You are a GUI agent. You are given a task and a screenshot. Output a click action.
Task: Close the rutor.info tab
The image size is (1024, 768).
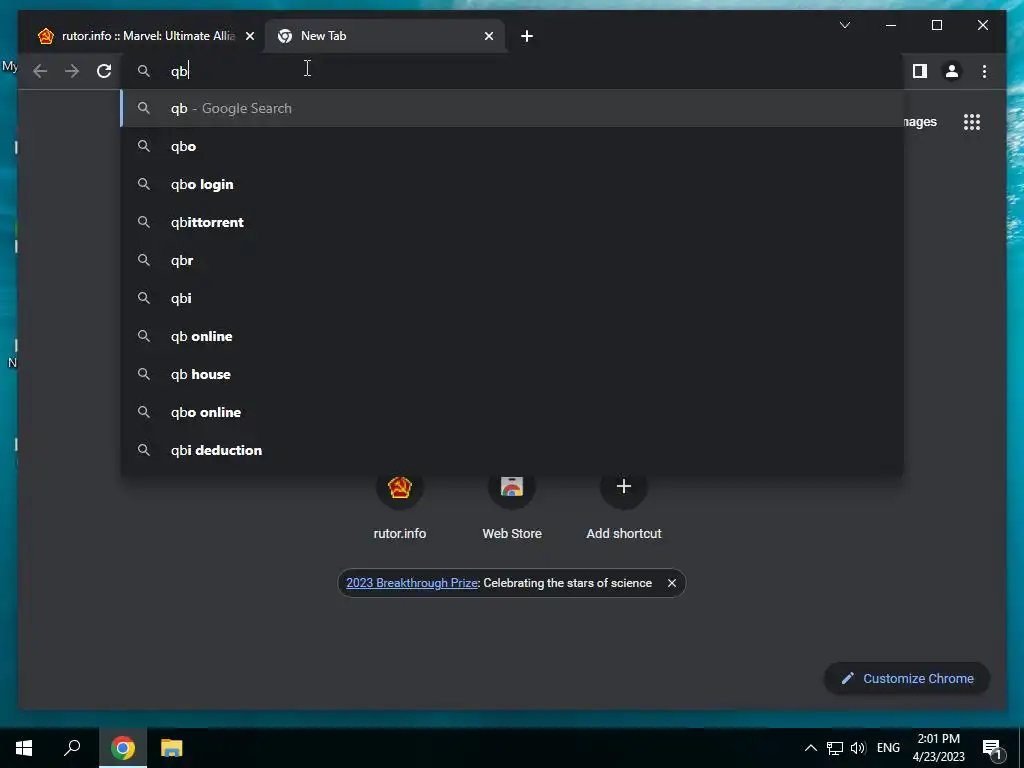pyautogui.click(x=249, y=36)
